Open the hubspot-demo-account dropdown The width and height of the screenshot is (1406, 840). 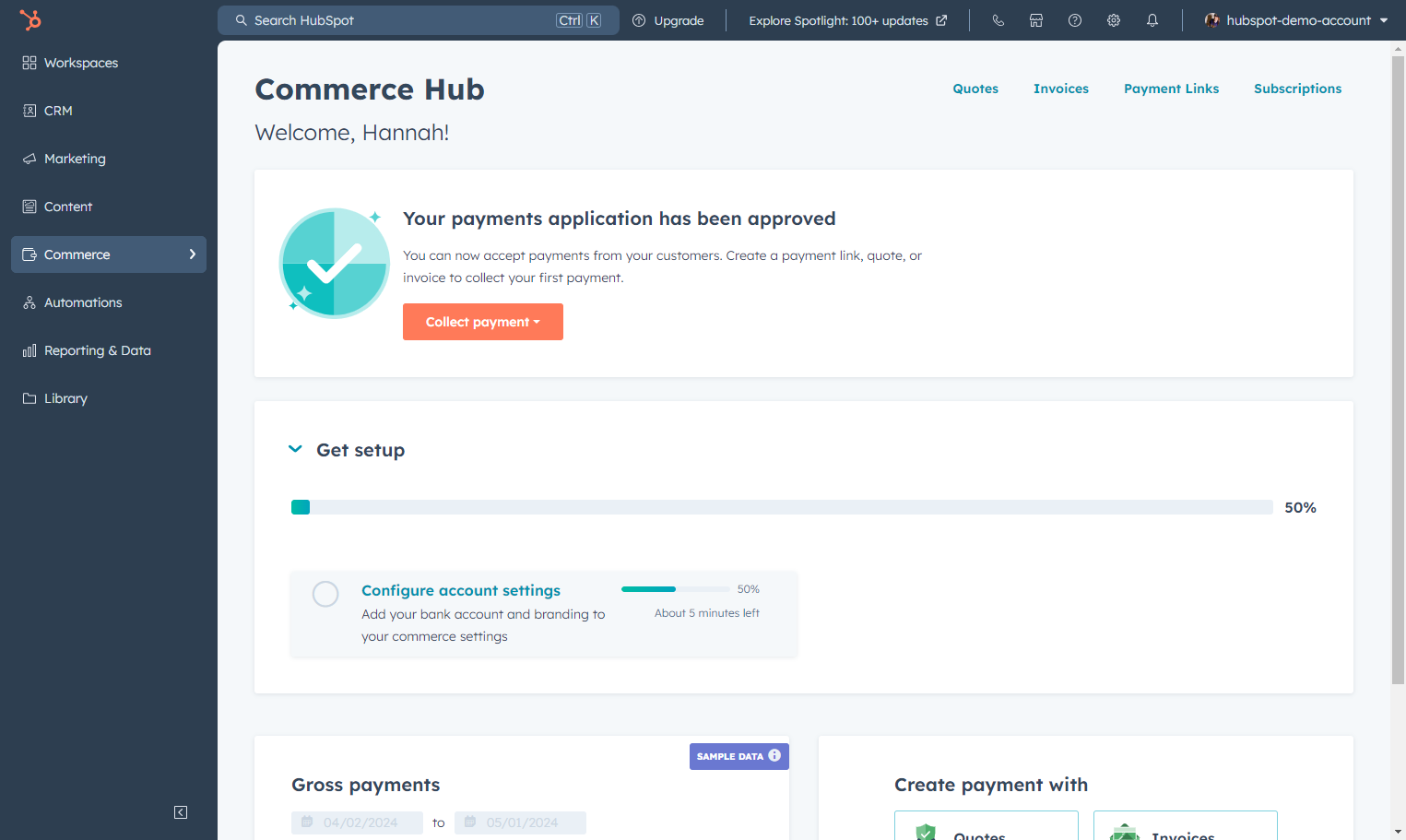pyautogui.click(x=1296, y=20)
